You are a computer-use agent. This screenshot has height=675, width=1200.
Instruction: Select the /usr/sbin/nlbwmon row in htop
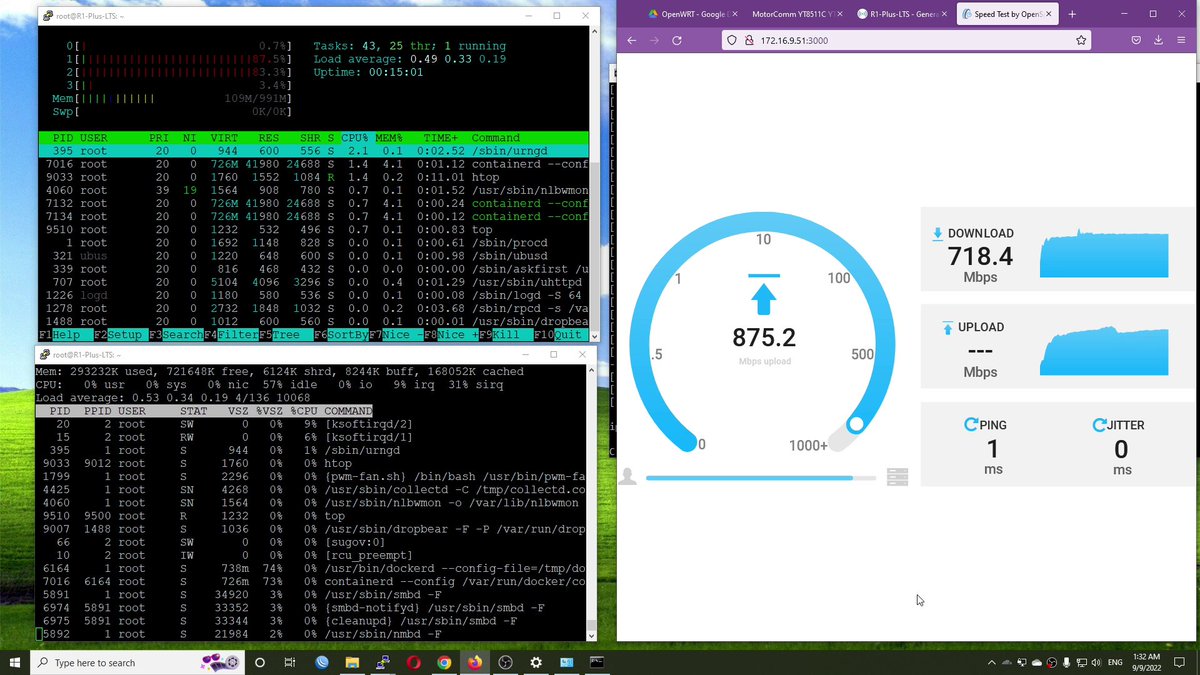coord(314,190)
